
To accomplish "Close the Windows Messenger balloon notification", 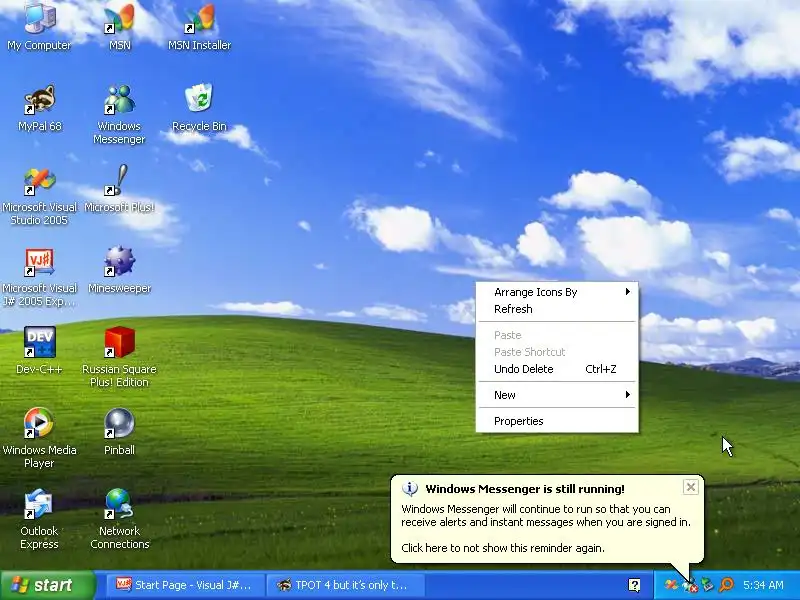I will pyautogui.click(x=690, y=487).
